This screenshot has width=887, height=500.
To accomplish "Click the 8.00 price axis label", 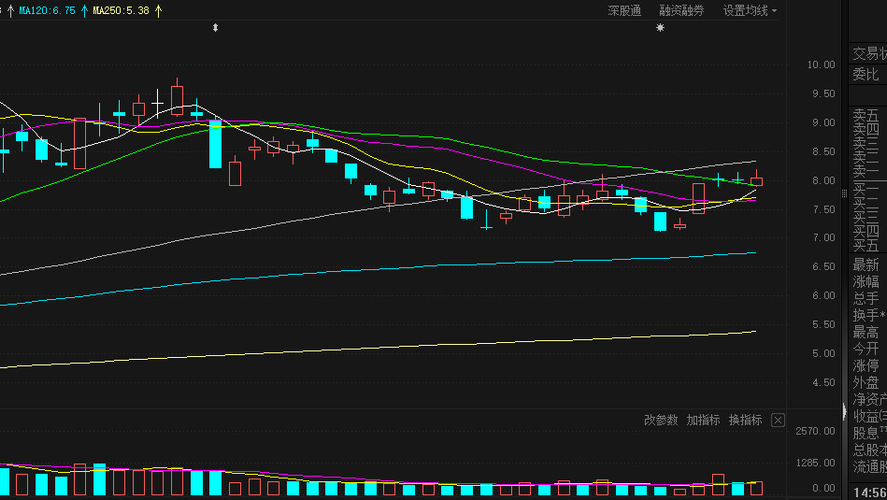I will point(824,180).
